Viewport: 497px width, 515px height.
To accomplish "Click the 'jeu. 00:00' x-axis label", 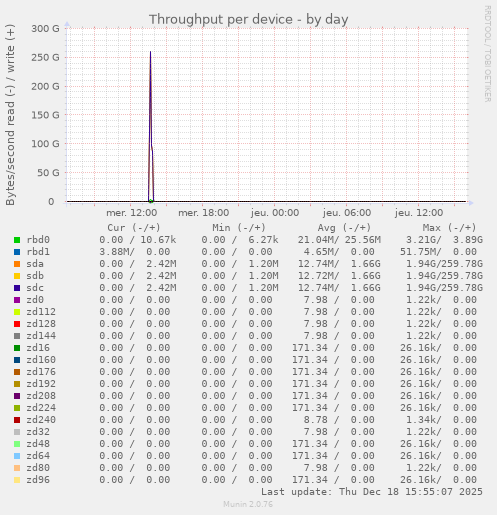I will tap(275, 213).
